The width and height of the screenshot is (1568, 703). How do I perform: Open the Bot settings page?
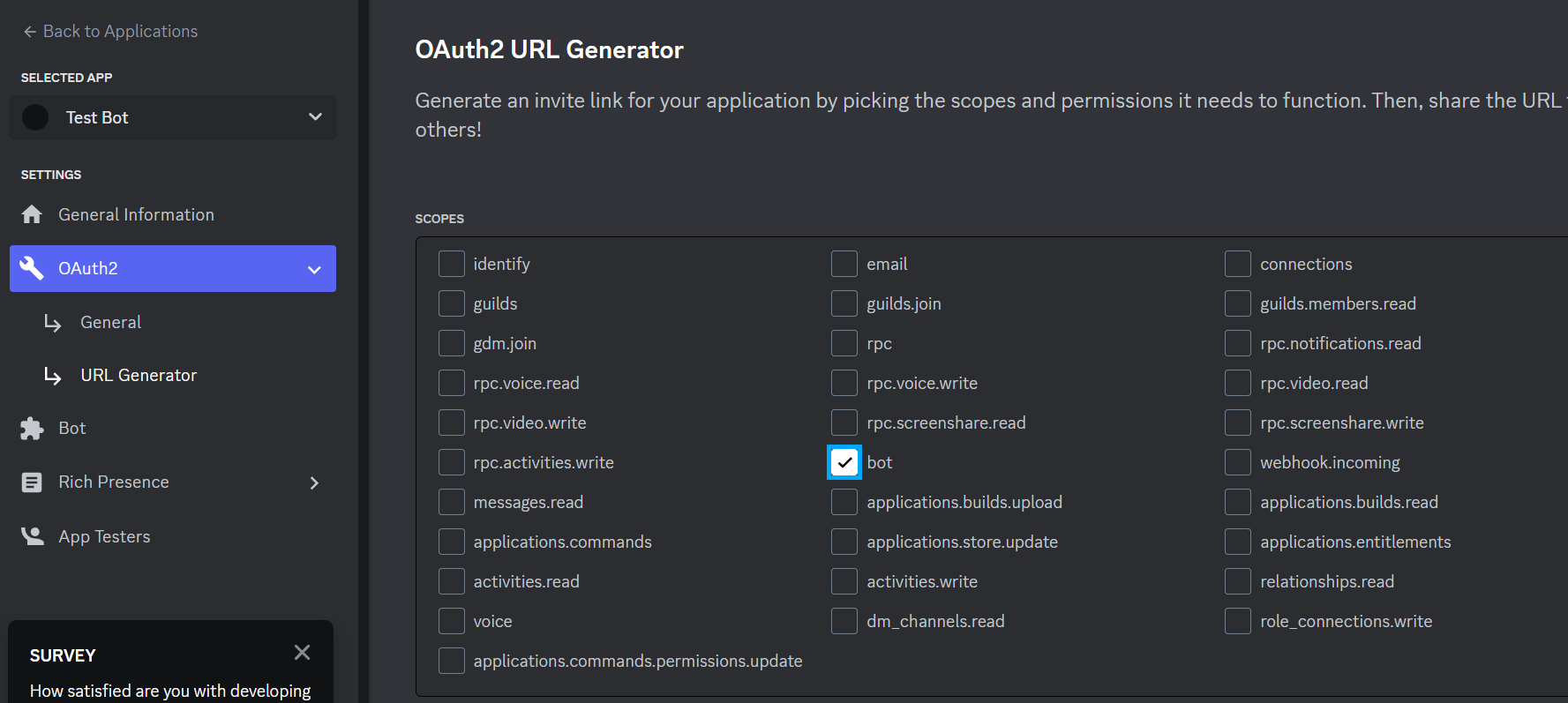coord(71,428)
